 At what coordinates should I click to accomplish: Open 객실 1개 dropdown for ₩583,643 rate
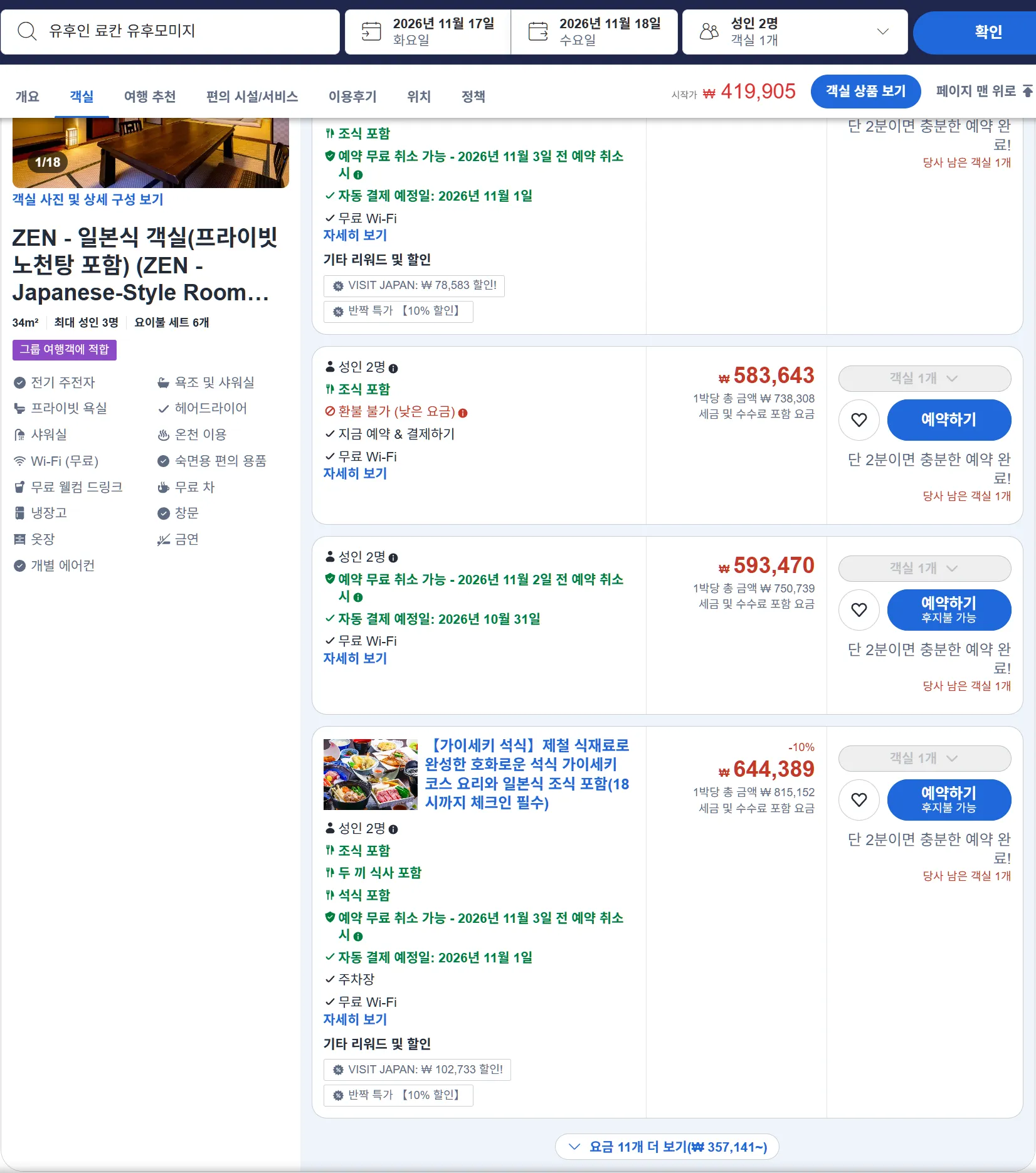(x=924, y=379)
